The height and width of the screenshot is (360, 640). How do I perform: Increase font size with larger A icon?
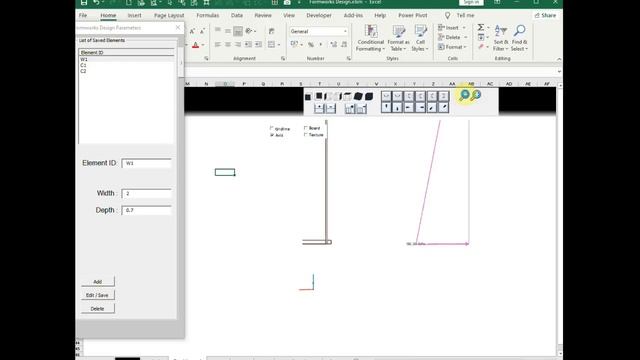point(192,31)
